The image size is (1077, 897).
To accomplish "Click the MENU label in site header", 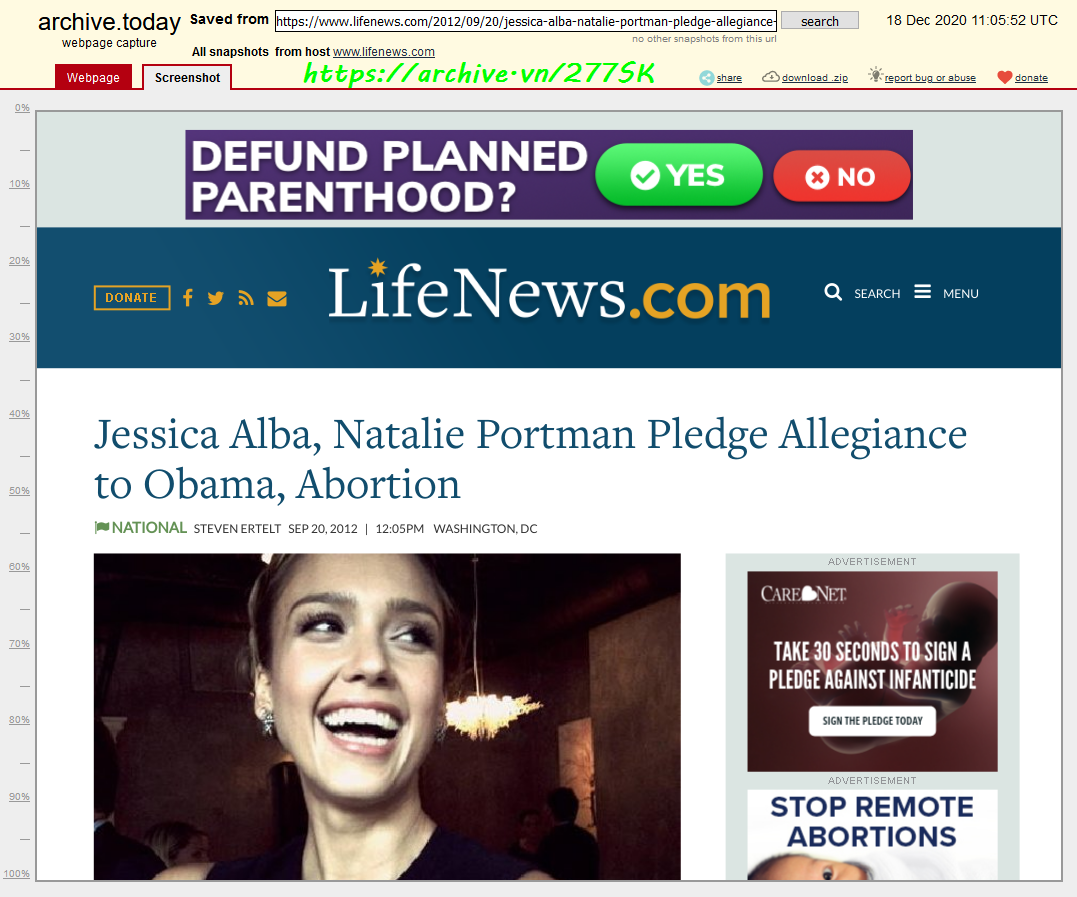I will click(x=960, y=294).
